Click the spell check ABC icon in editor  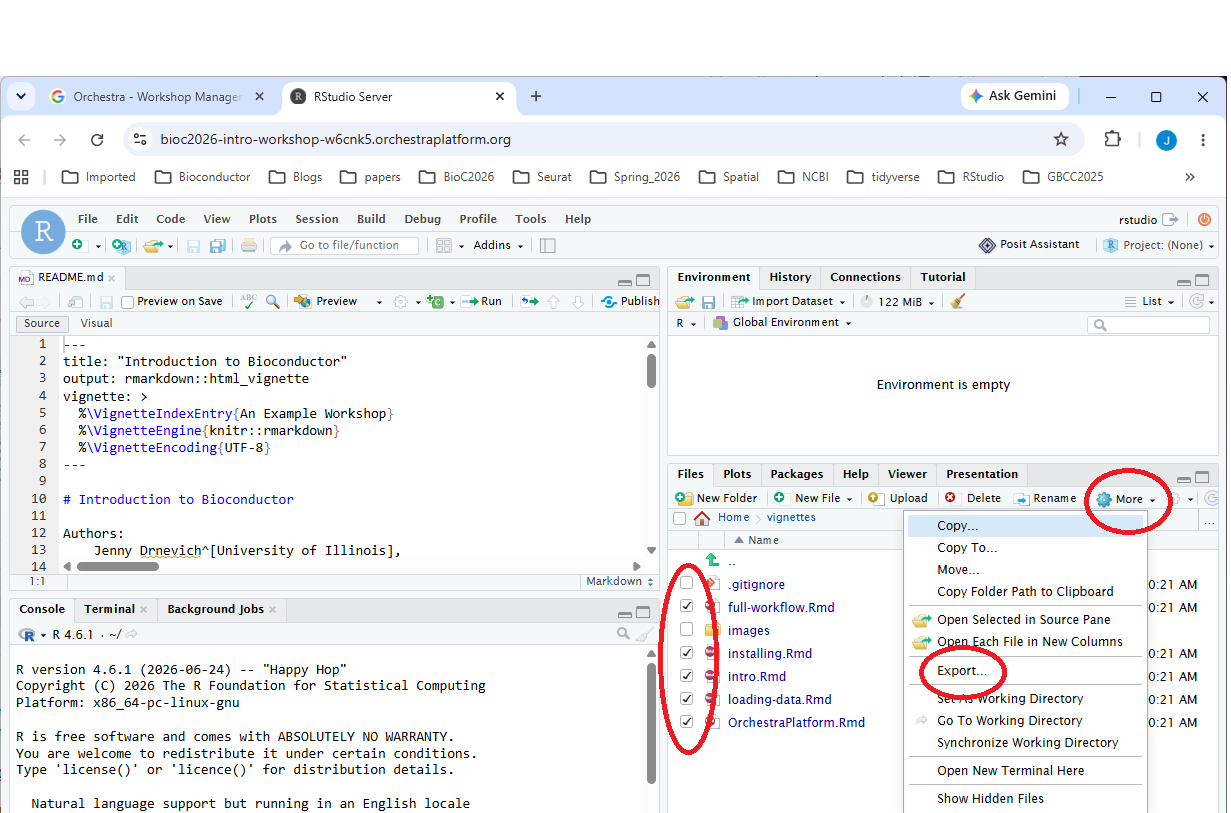(249, 301)
